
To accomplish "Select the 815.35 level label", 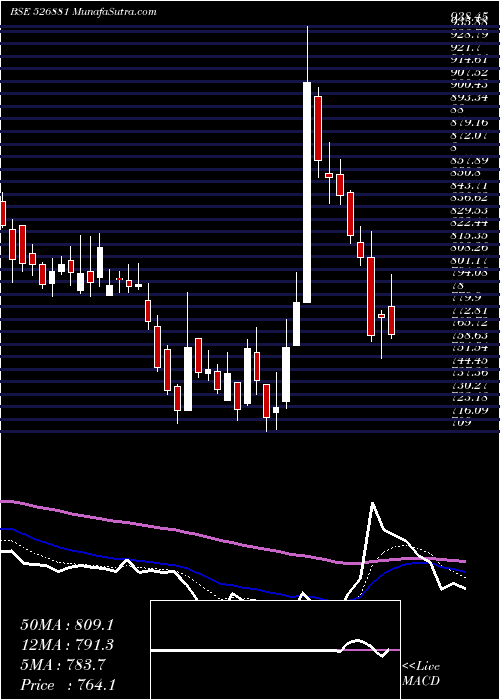I will coord(469,235).
